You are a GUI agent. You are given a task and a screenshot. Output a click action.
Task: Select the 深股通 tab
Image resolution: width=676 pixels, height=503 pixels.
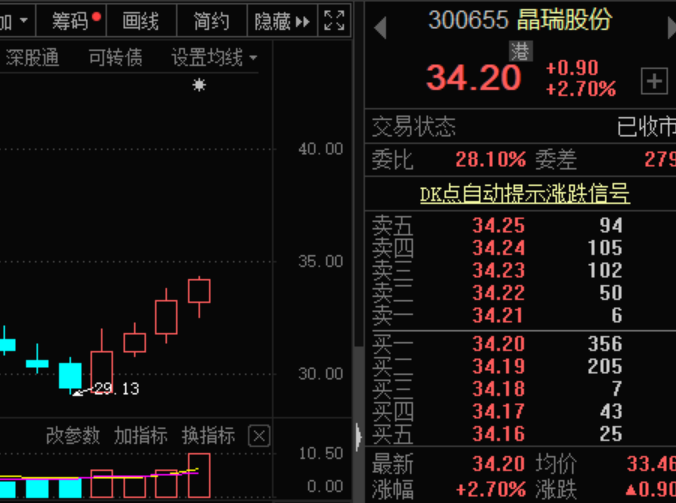32,58
